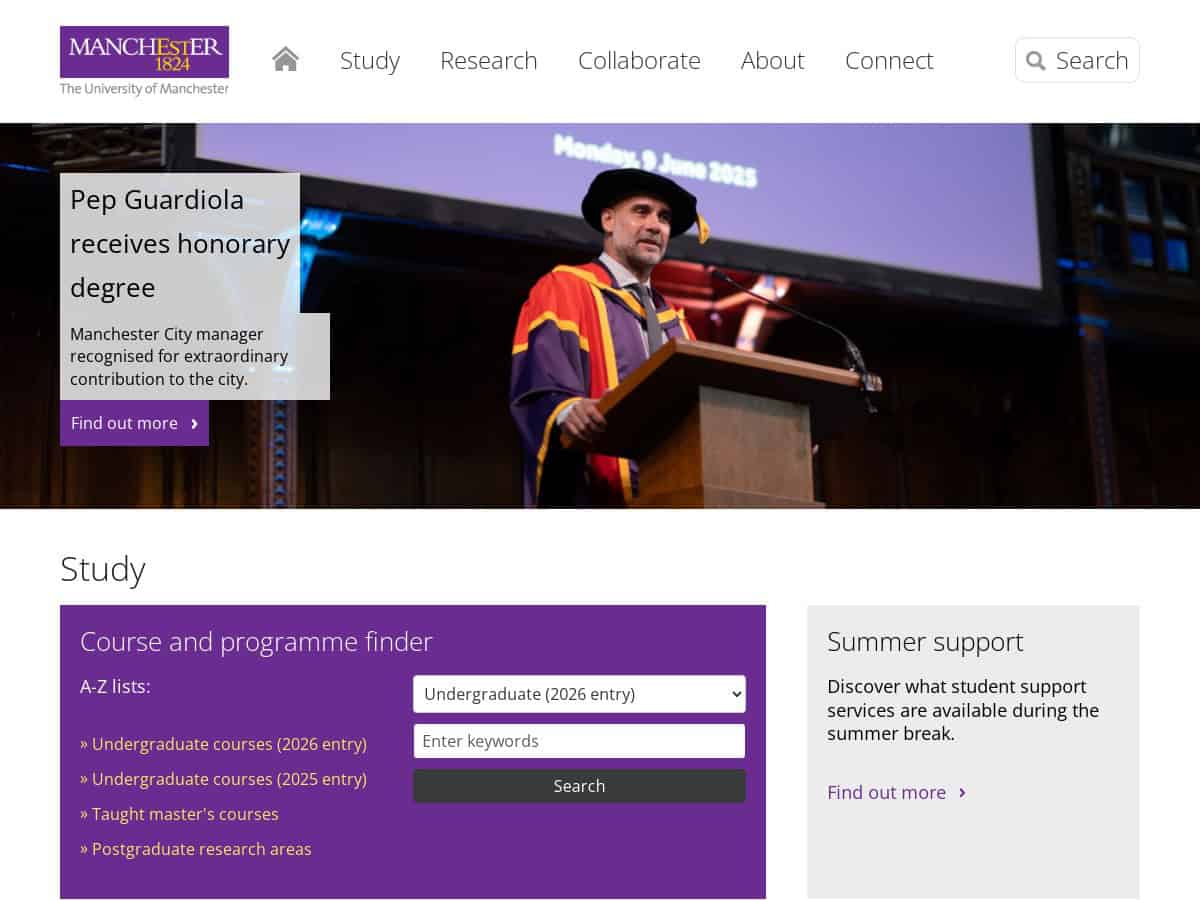Screen dimensions: 1200x900
Task: Click the Course and programme finder heading
Action: coord(256,641)
